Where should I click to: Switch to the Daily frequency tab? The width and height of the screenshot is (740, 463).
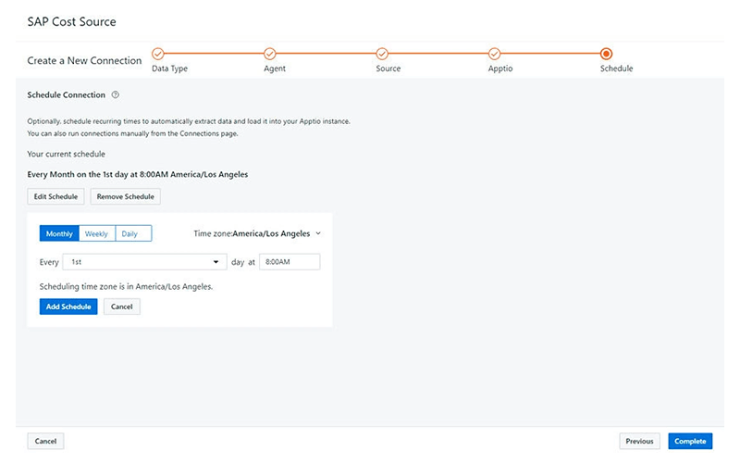coord(134,234)
